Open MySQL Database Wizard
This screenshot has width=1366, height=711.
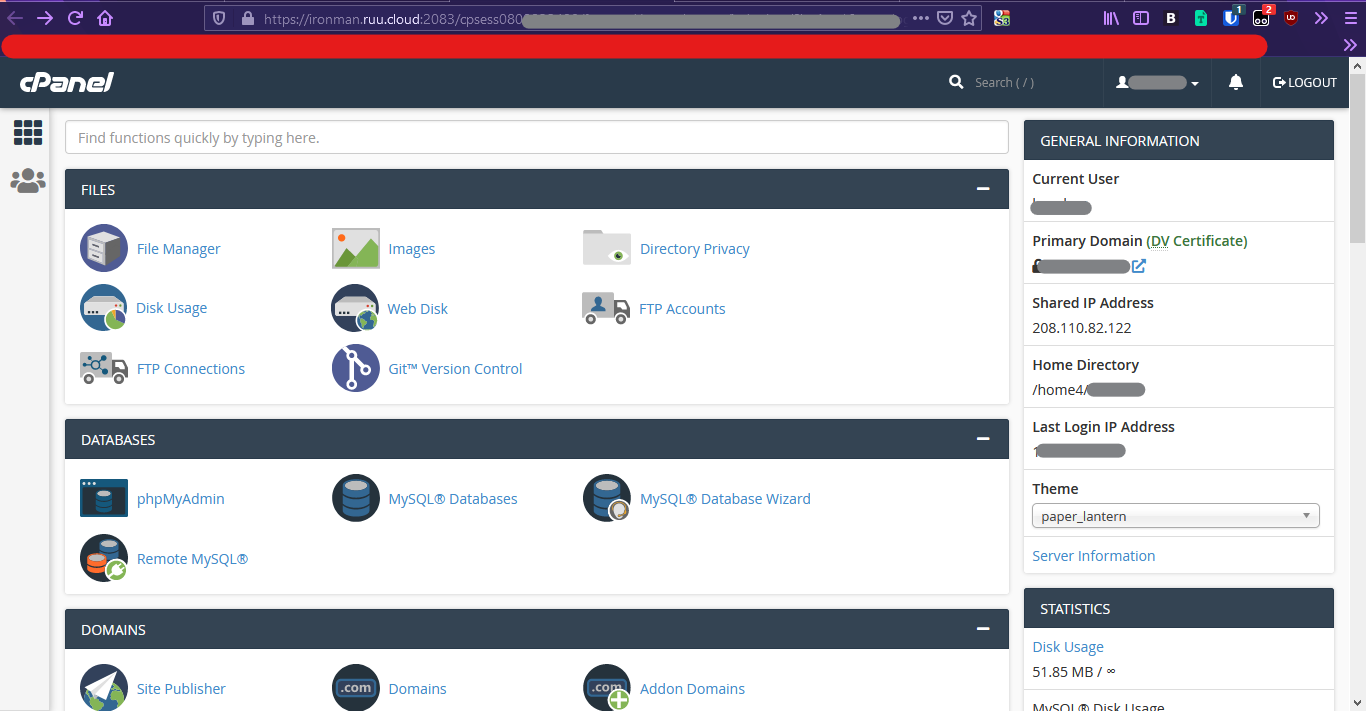click(x=725, y=499)
